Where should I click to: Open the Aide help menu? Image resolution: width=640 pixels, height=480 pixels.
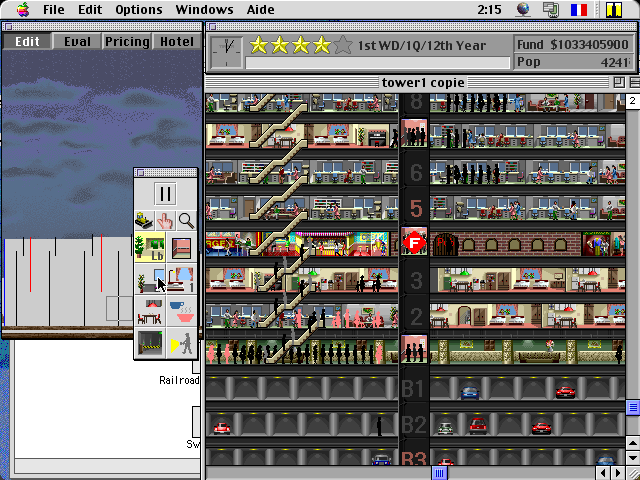(x=260, y=9)
